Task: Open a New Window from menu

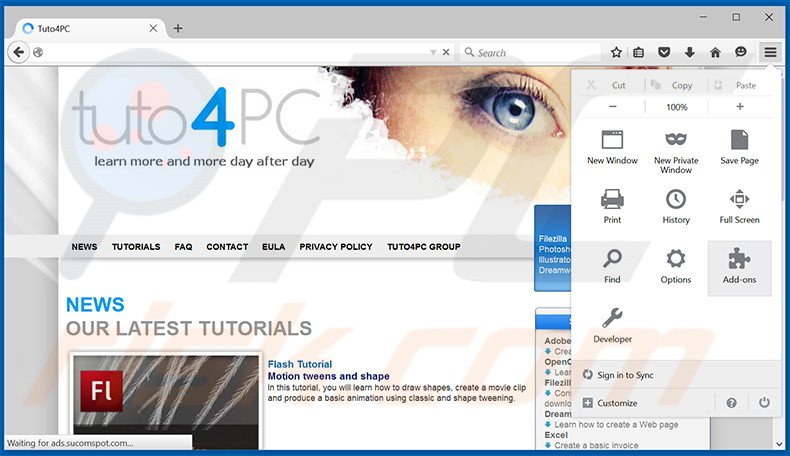Action: coord(612,147)
